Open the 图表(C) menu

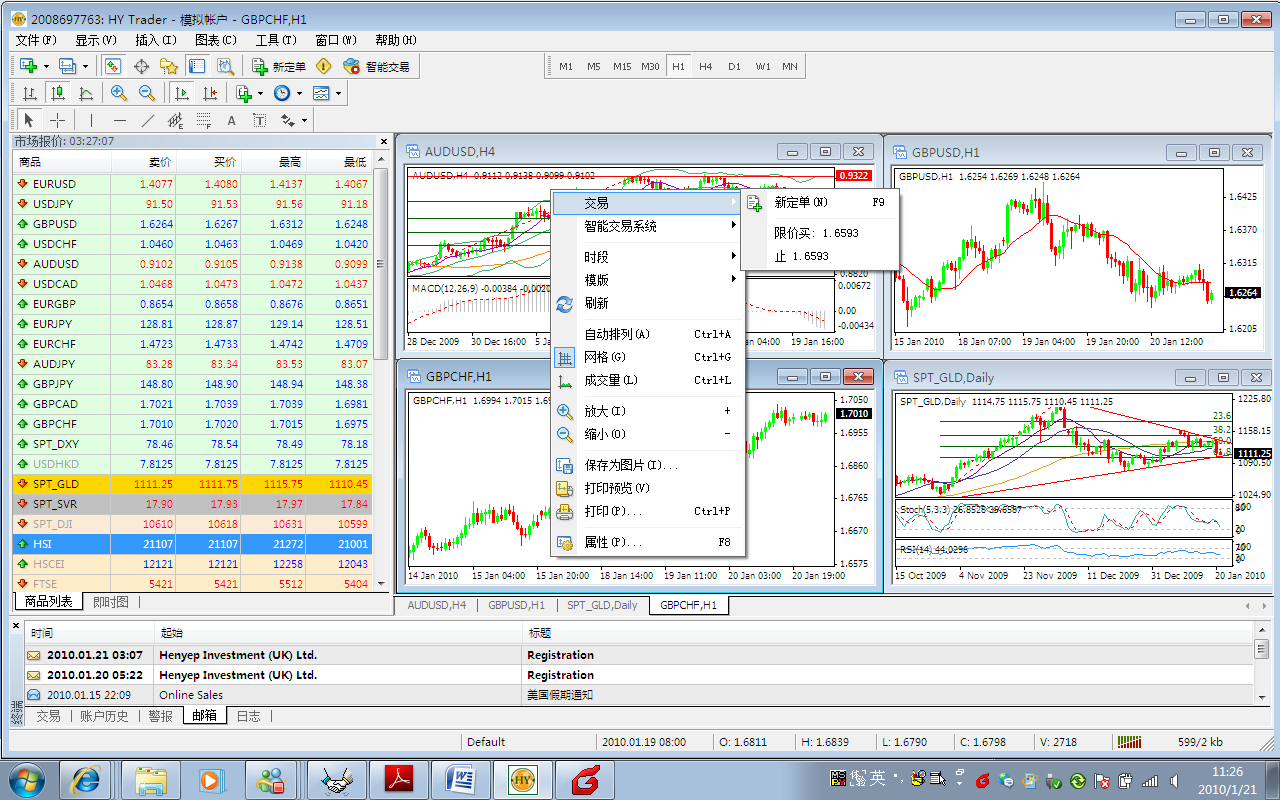[216, 40]
